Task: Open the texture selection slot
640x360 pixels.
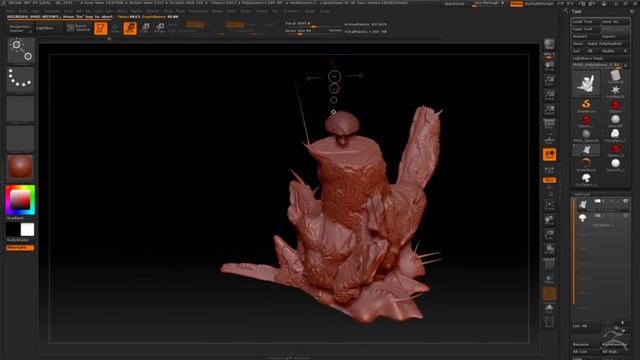Action: [20, 138]
